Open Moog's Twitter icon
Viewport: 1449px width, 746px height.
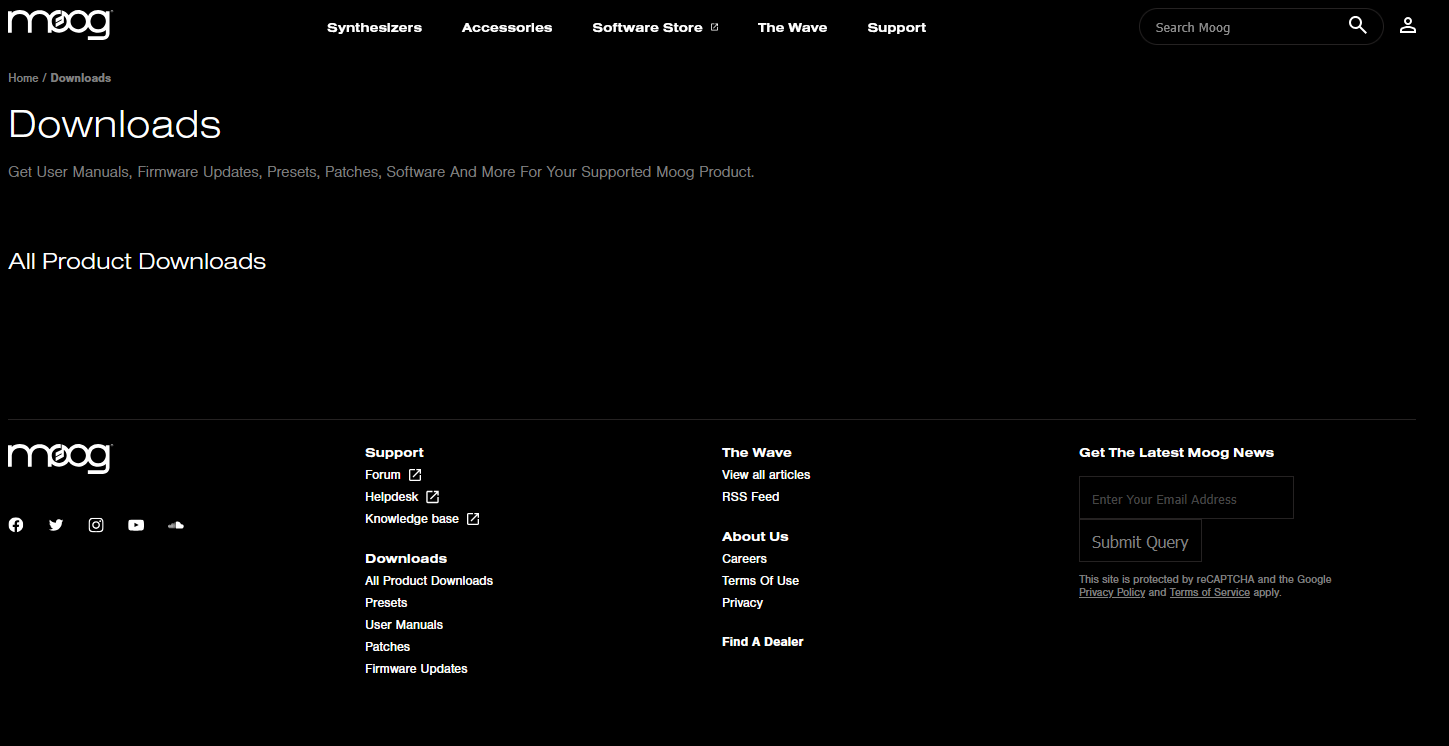coord(56,525)
